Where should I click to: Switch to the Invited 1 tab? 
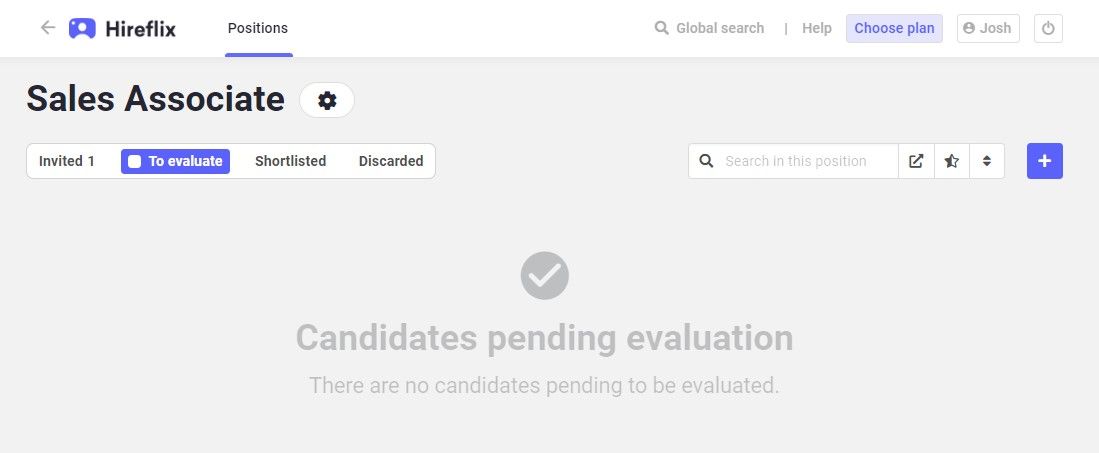[67, 161]
